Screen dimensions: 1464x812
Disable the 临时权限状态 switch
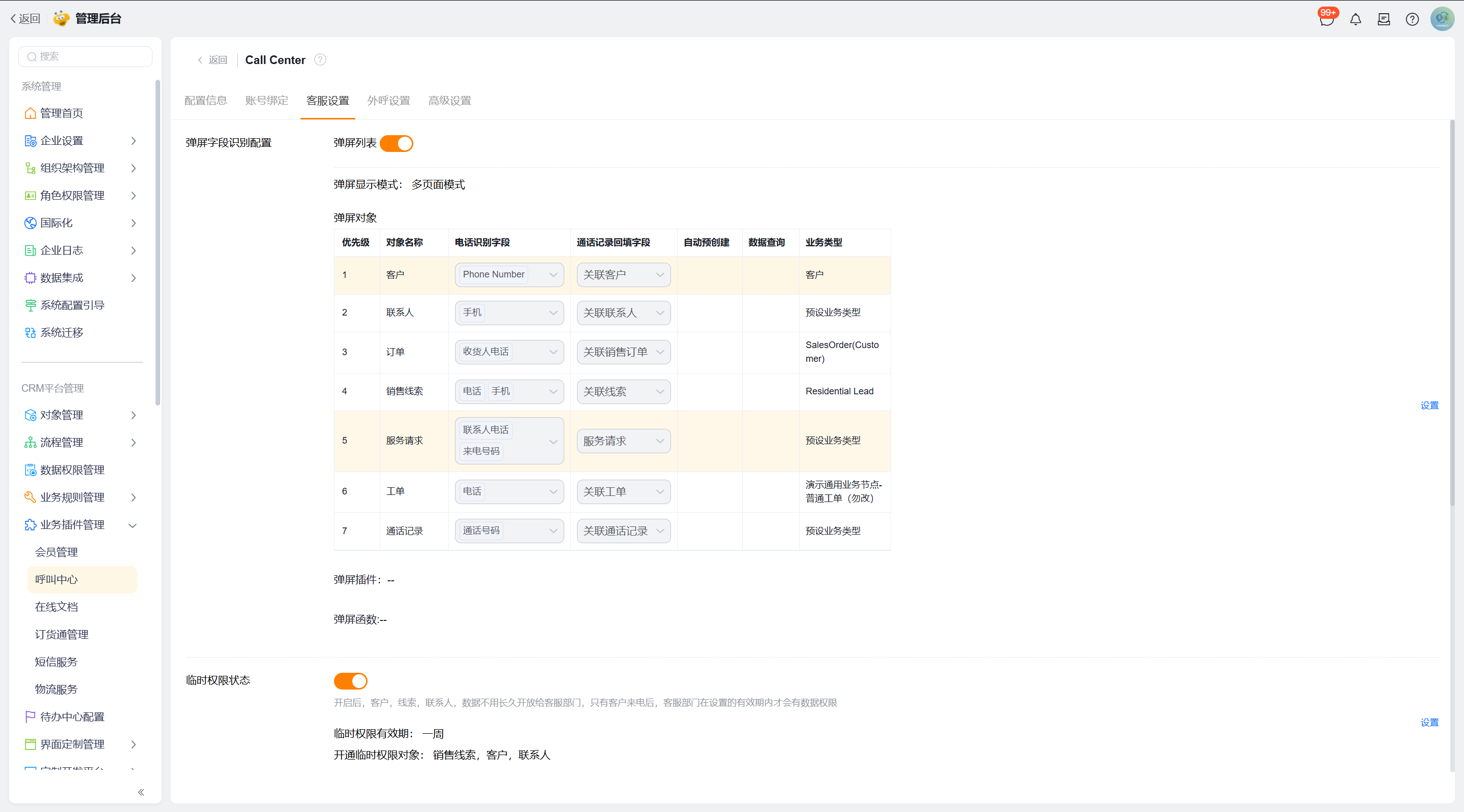point(351,681)
